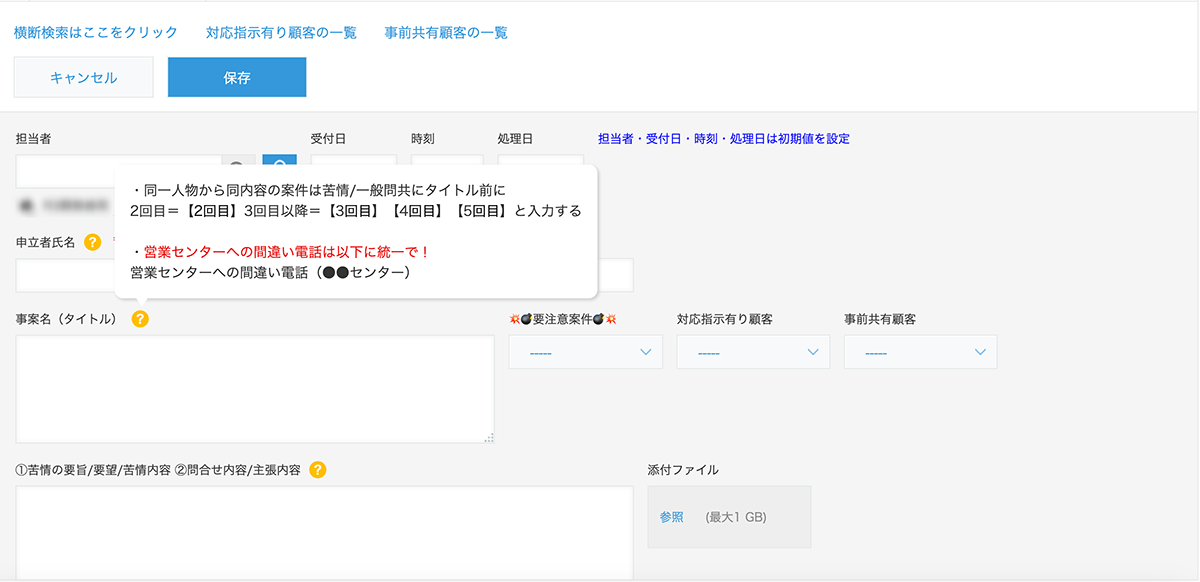The image size is (1200, 582).
Task: Click 参照 to attach a file
Action: (671, 517)
